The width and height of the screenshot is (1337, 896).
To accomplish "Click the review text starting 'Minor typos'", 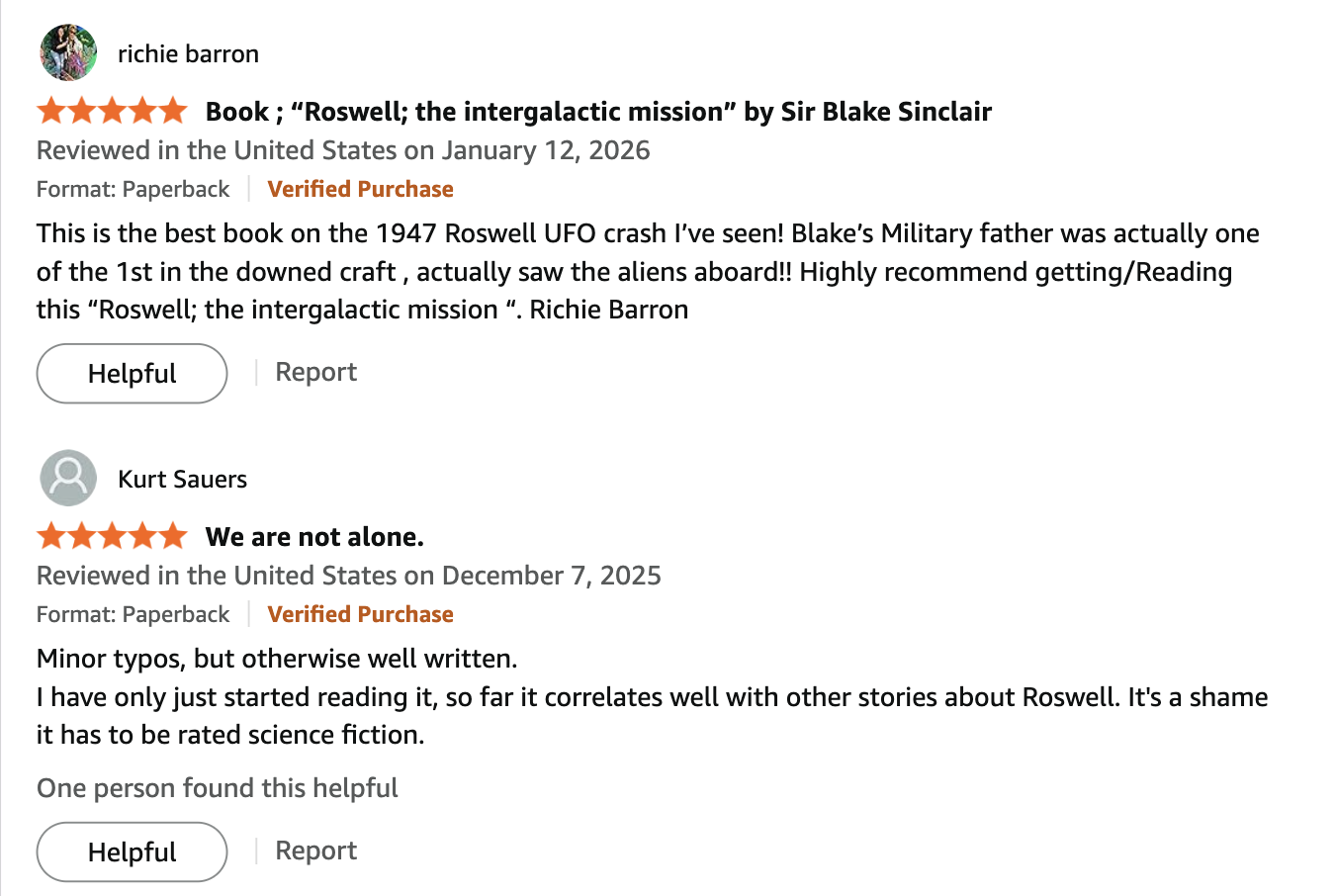I will (277, 659).
